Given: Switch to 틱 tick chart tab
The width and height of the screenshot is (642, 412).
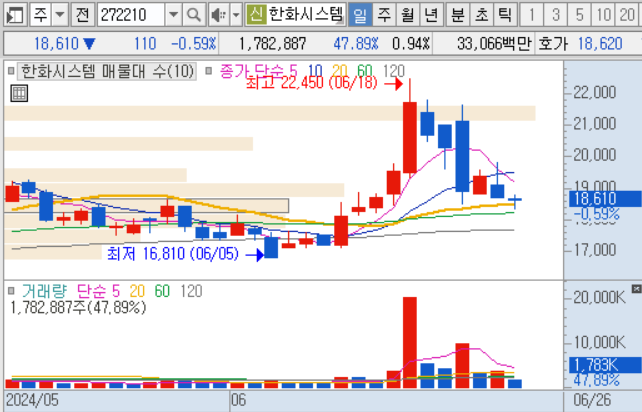Looking at the screenshot, I should 505,15.
